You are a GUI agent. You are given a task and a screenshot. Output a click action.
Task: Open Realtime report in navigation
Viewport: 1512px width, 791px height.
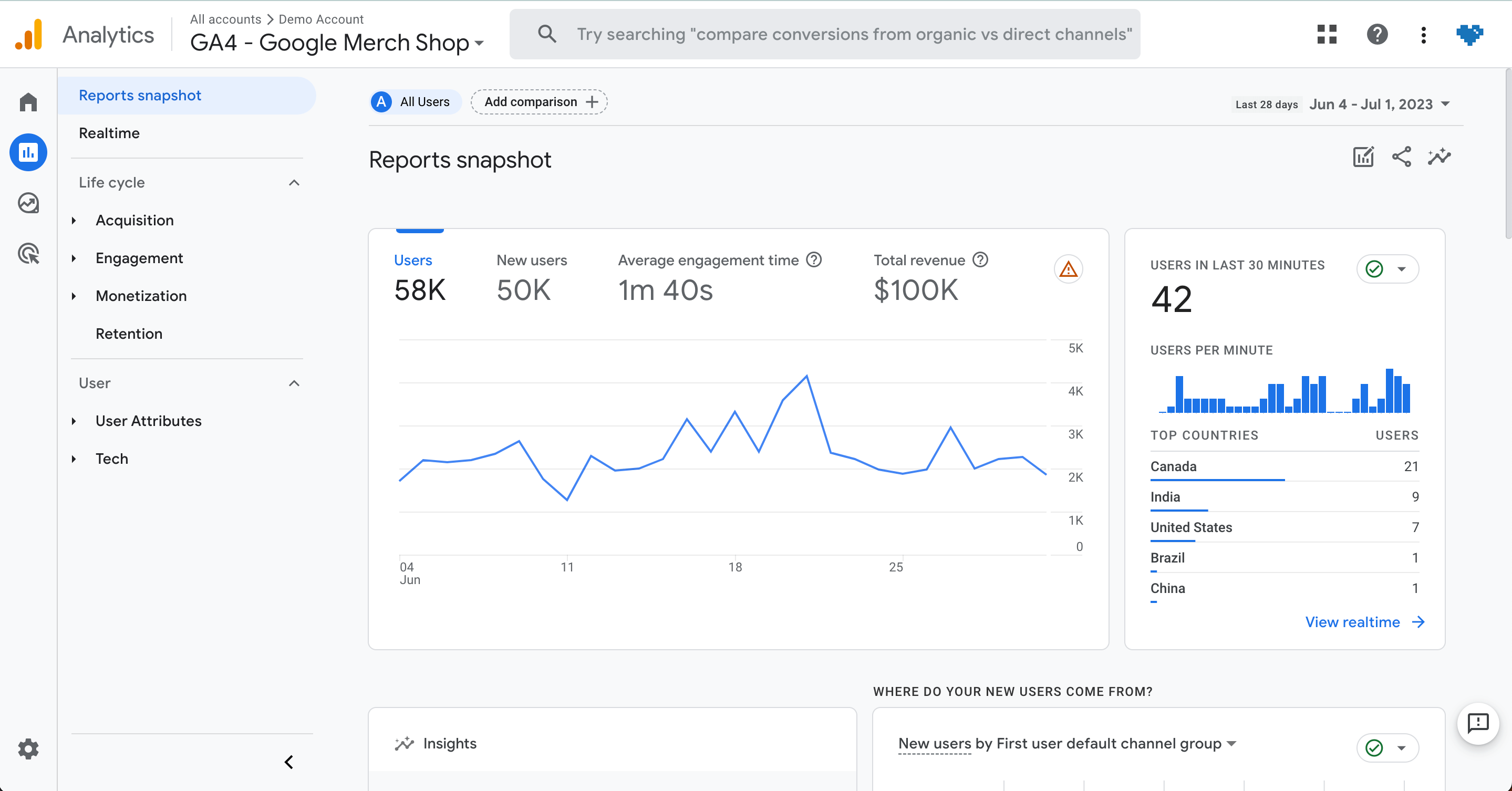click(109, 133)
